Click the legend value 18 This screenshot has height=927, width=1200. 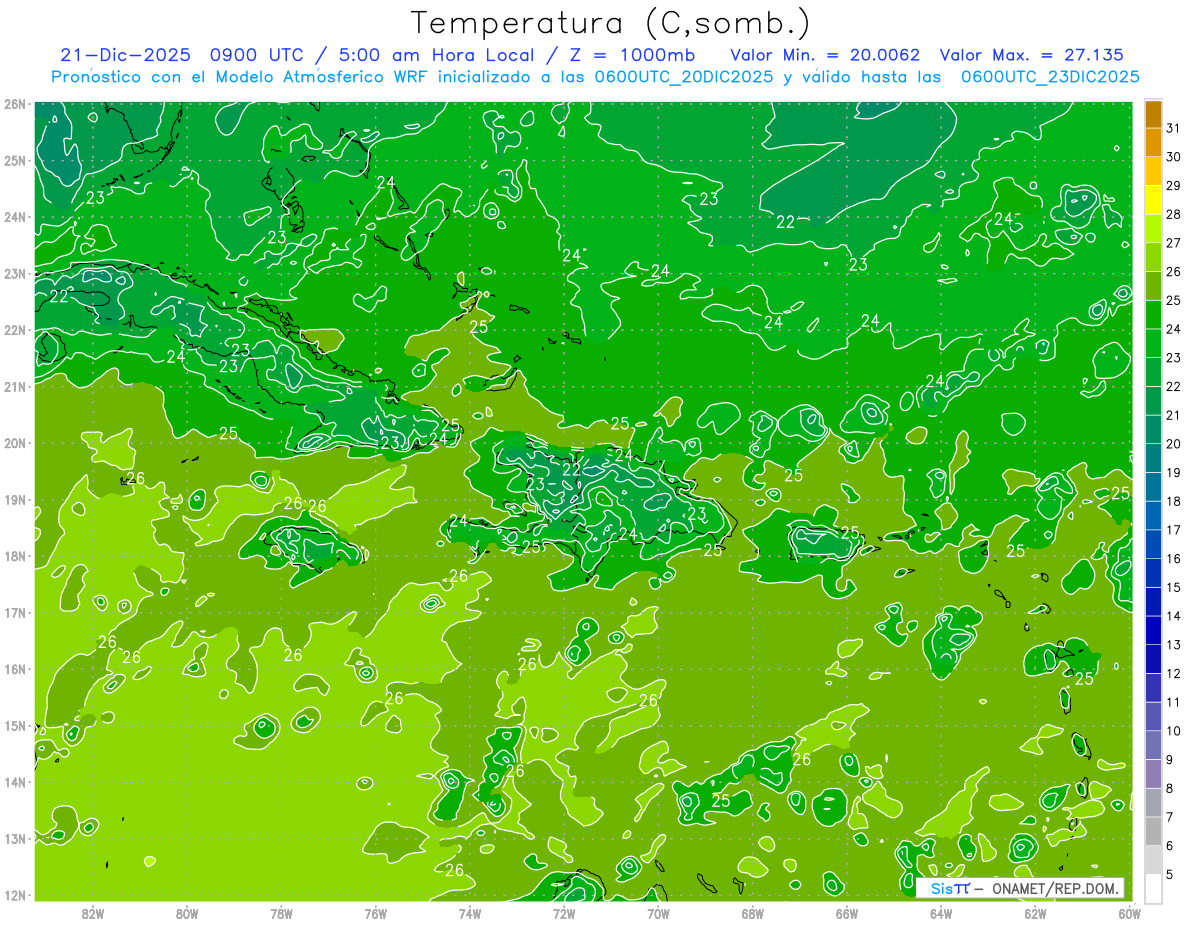point(1174,501)
